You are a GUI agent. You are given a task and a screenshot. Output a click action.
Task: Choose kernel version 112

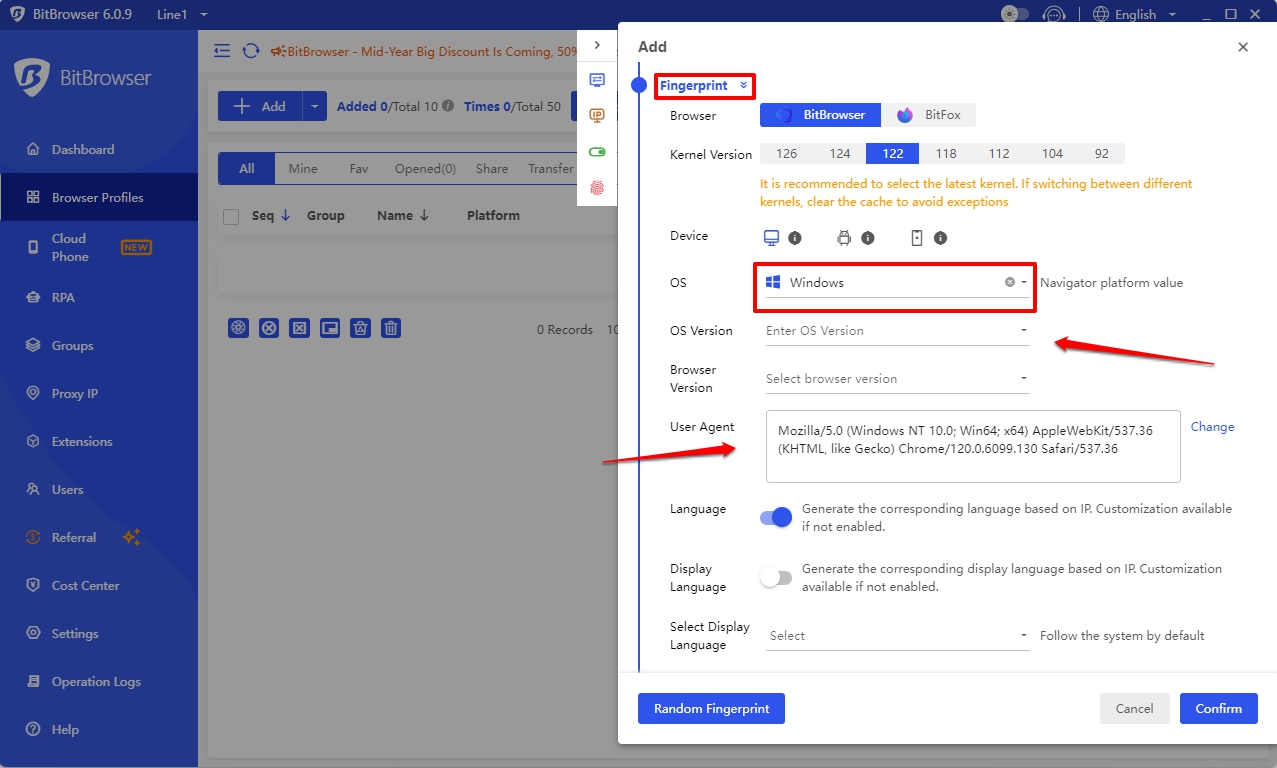tap(999, 154)
